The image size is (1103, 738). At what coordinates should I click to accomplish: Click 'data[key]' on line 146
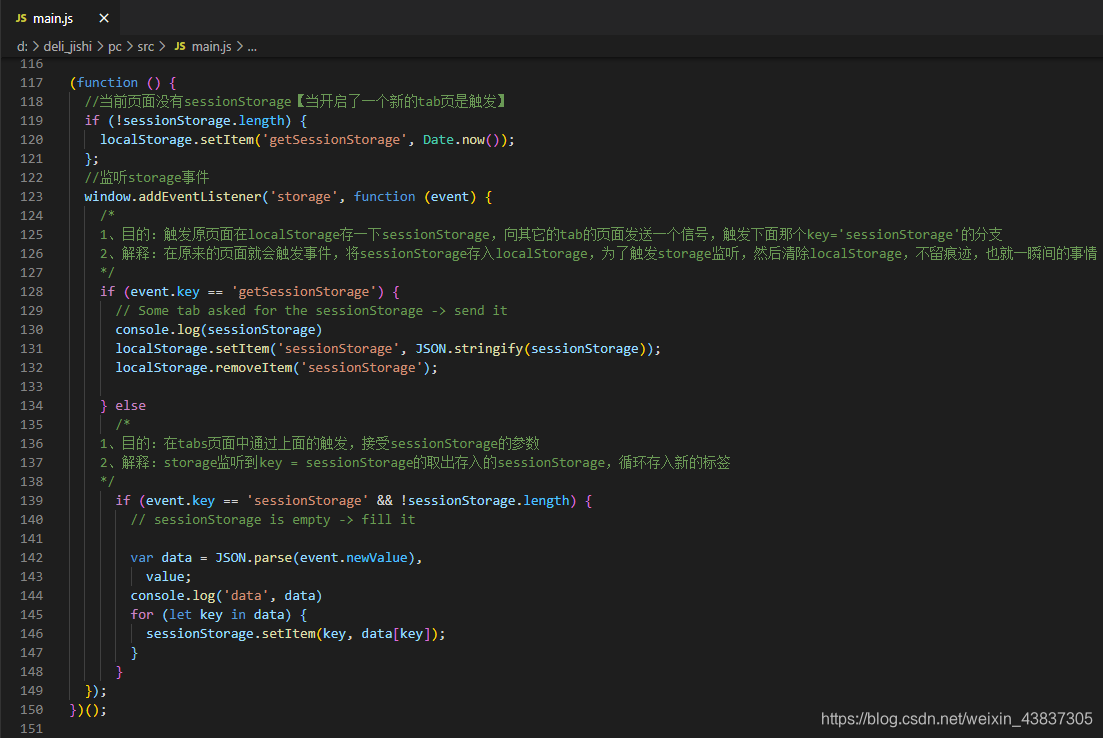click(x=396, y=633)
